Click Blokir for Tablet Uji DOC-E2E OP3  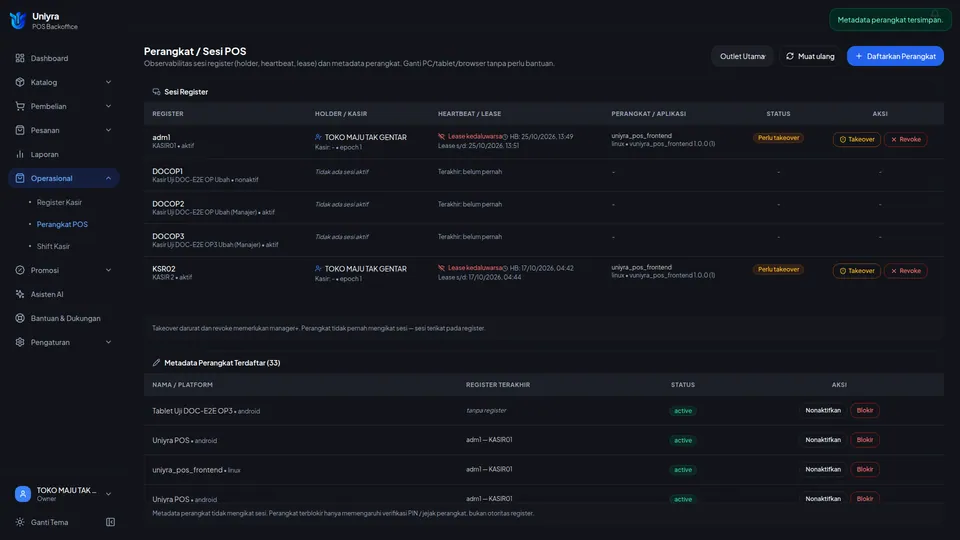(864, 410)
